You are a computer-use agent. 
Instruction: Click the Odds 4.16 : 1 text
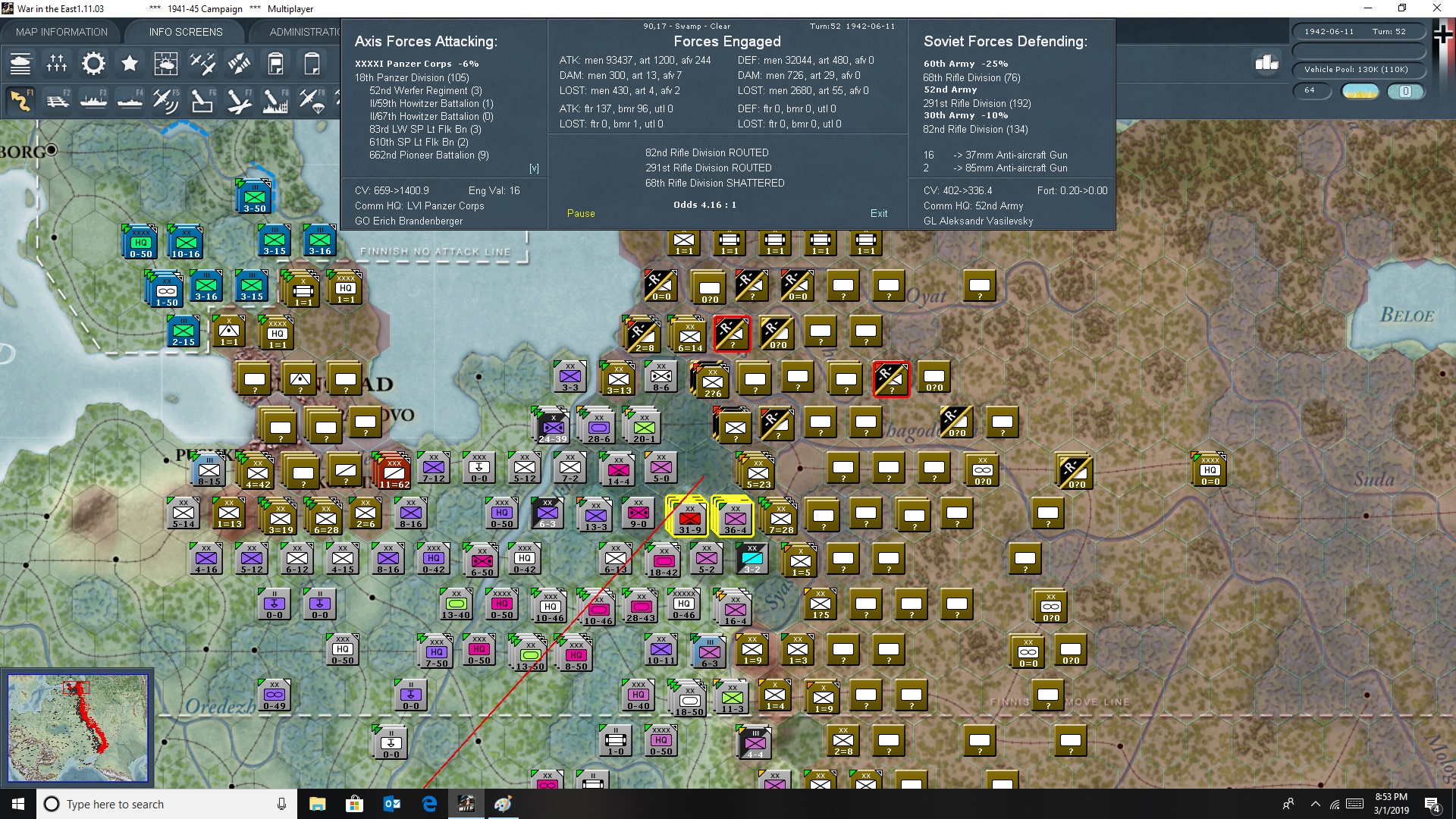704,205
